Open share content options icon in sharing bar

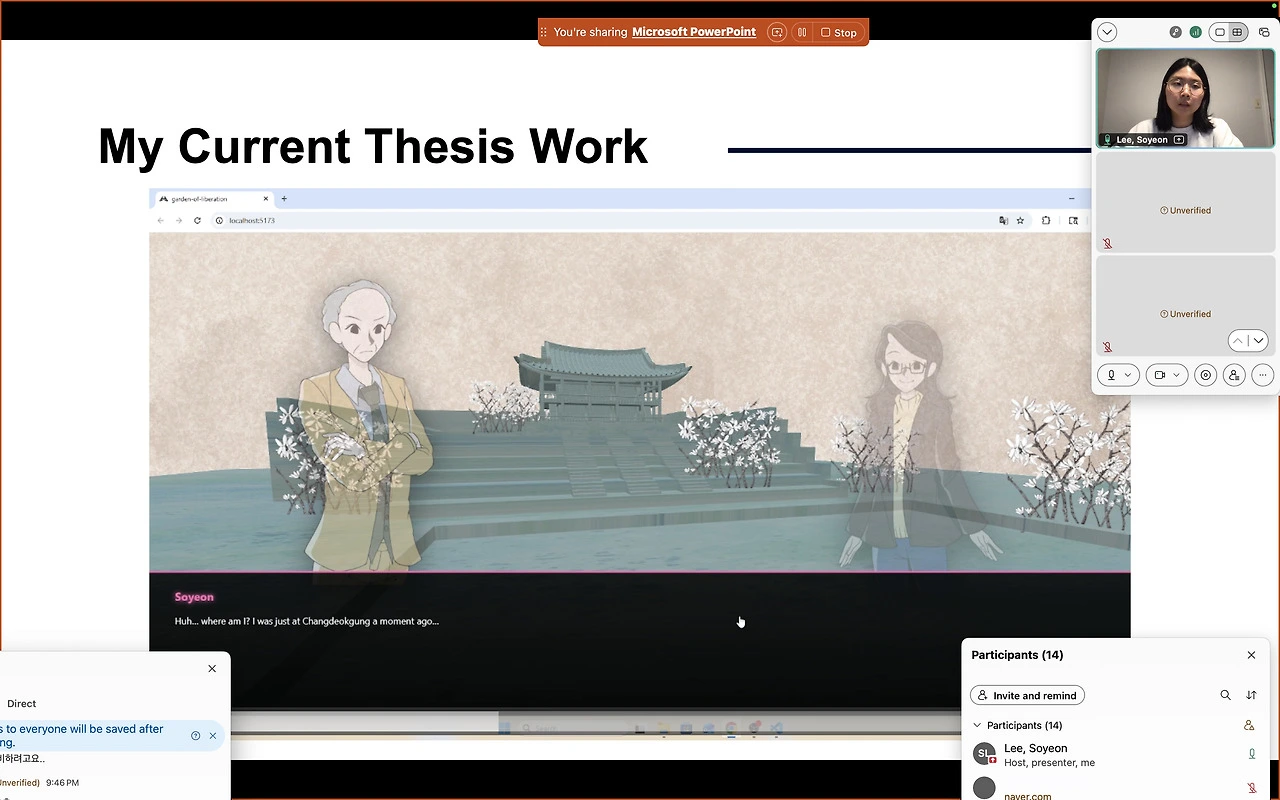click(x=777, y=32)
